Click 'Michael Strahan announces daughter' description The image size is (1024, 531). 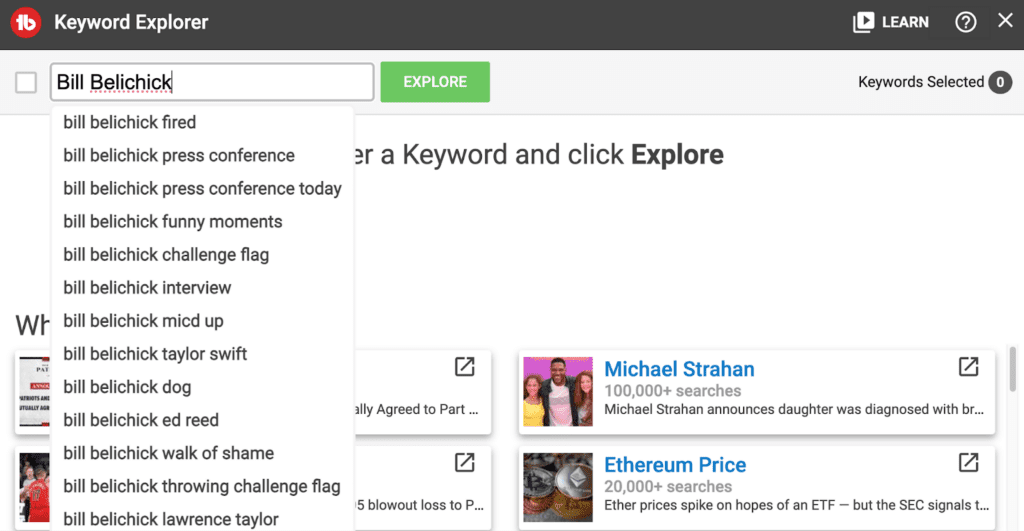pos(793,410)
